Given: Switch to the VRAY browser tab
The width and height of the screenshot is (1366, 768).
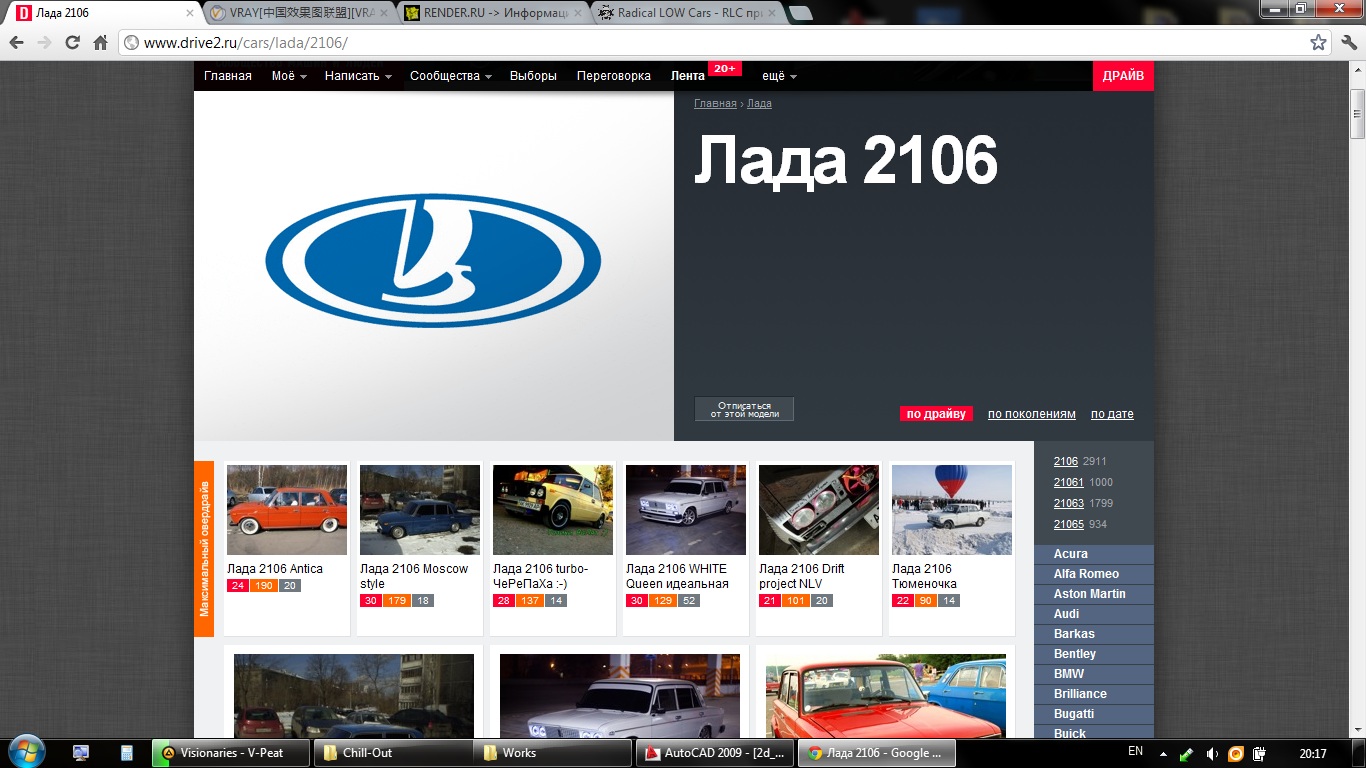Looking at the screenshot, I should coord(298,13).
